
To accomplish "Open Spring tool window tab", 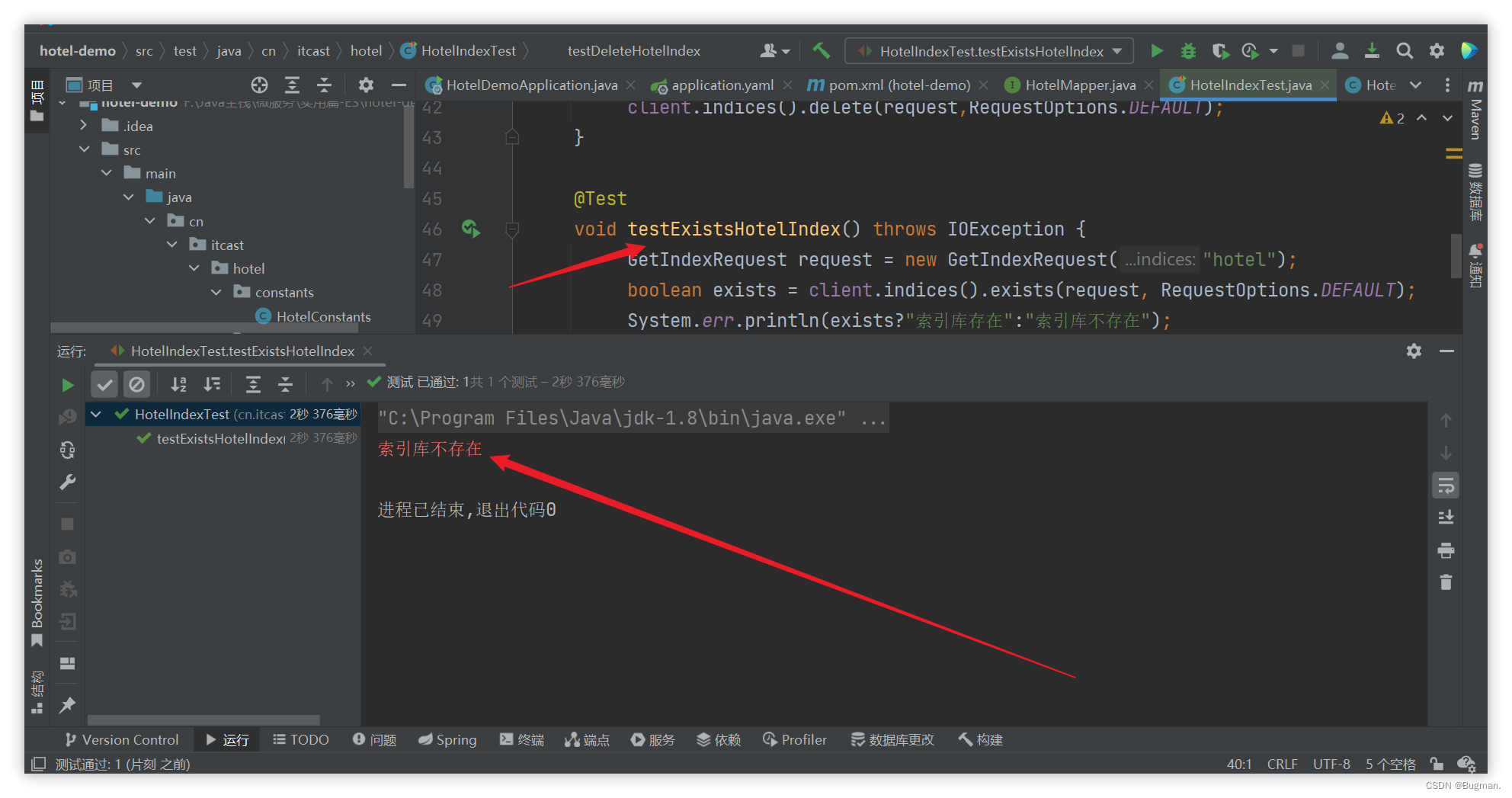I will pos(447,739).
